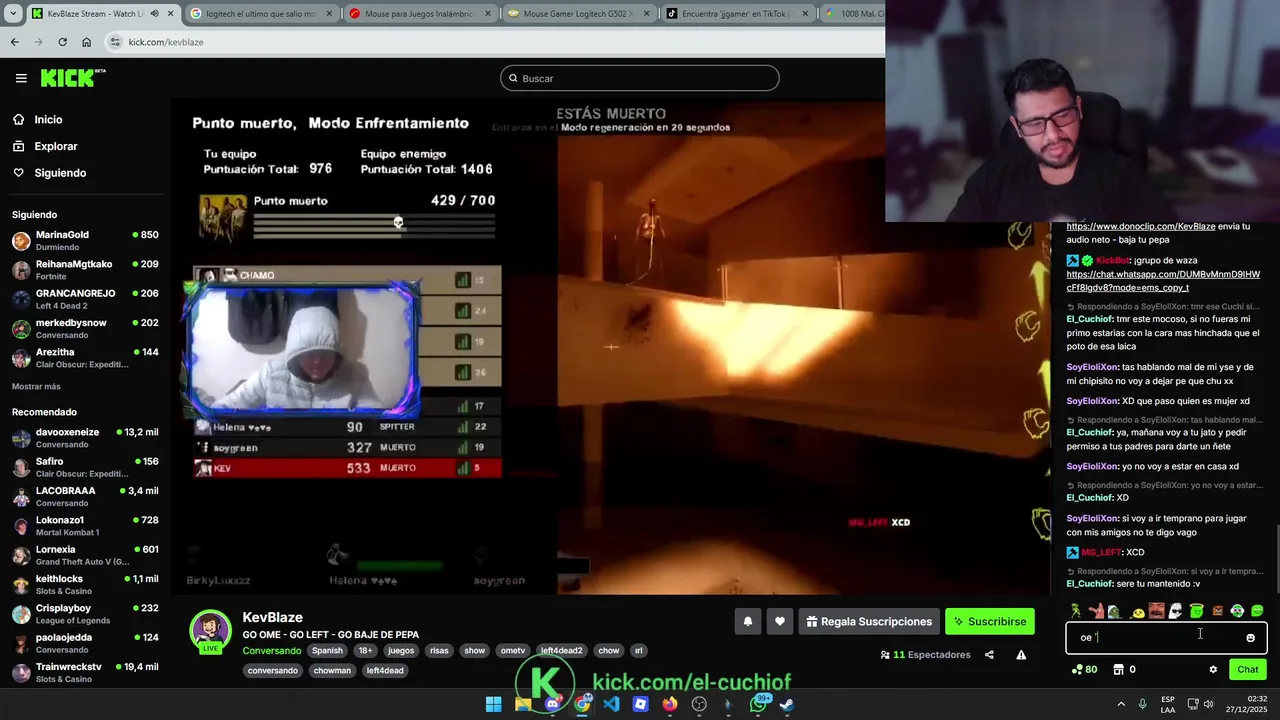The width and height of the screenshot is (1280, 720).
Task: Select the ometv tag
Action: click(x=512, y=650)
